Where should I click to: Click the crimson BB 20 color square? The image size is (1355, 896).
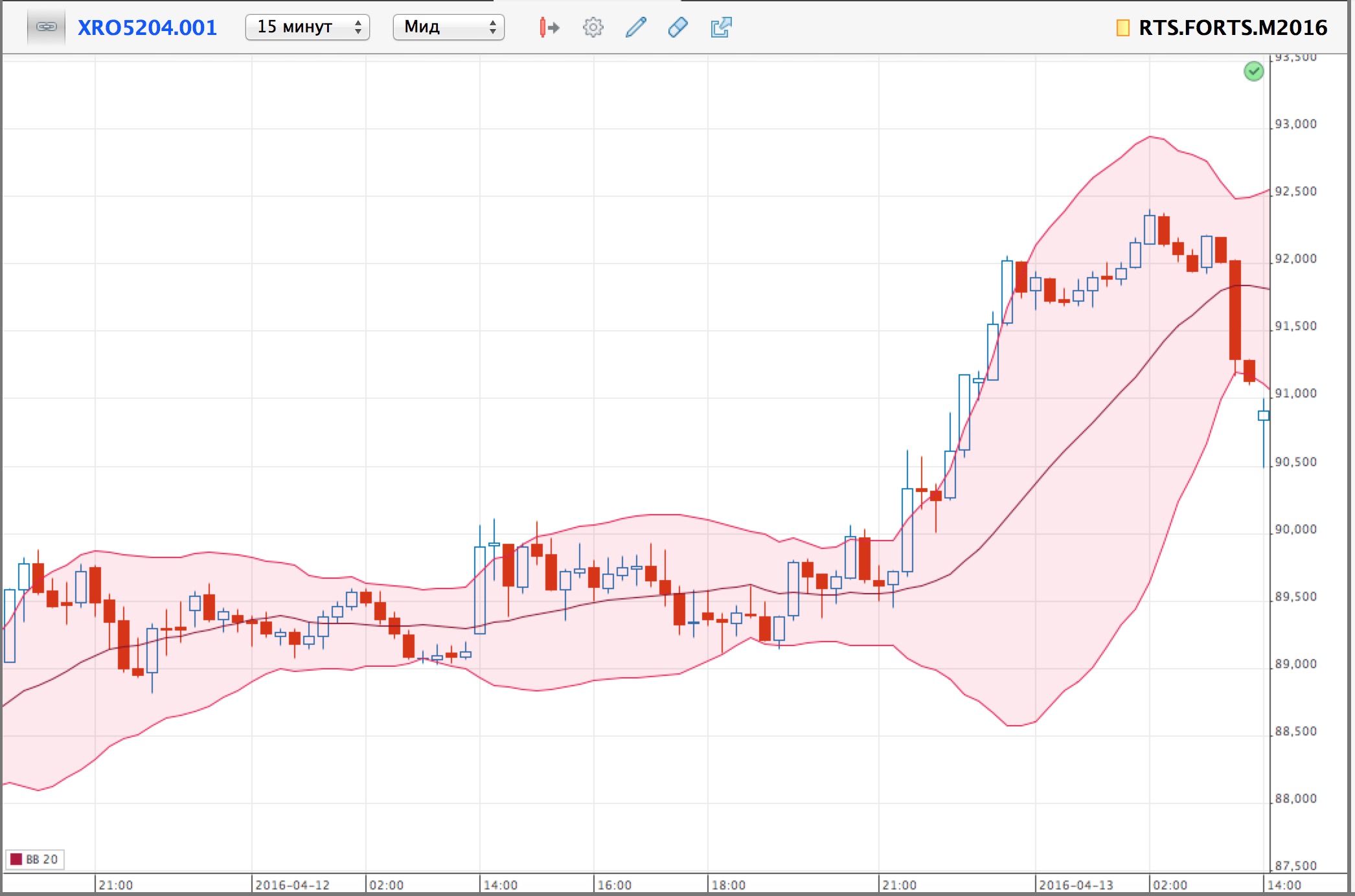point(16,859)
